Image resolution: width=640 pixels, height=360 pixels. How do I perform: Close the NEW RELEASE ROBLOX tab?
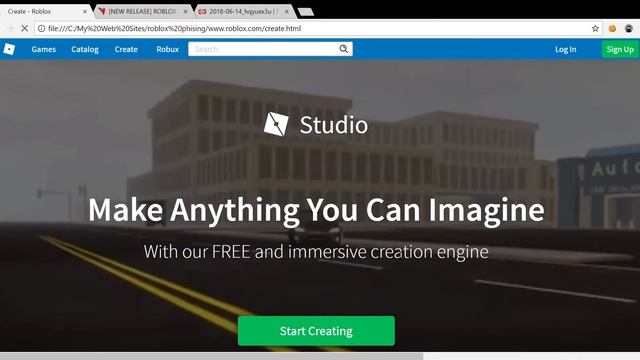(x=186, y=11)
